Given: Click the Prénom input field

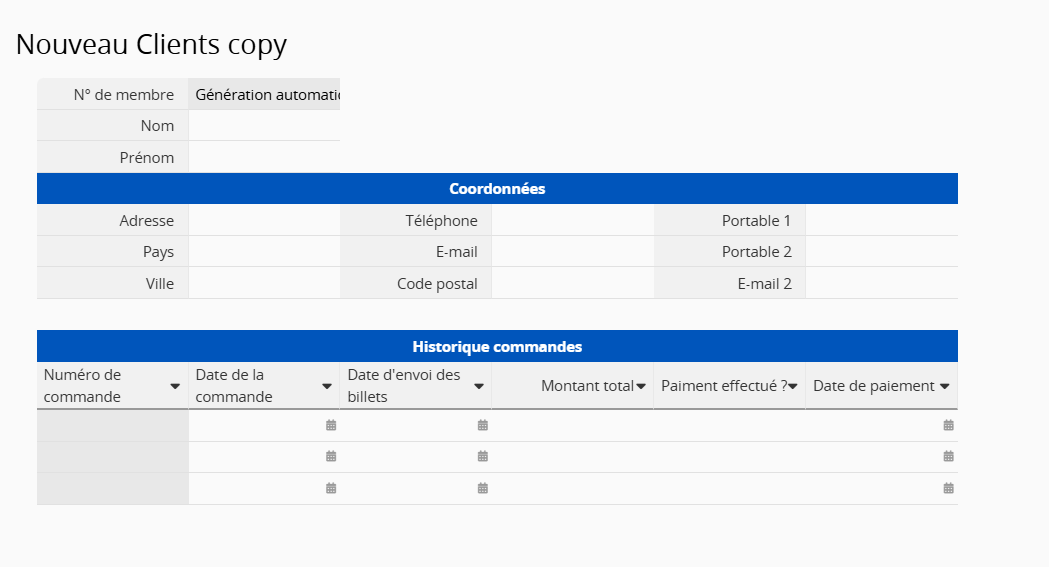Looking at the screenshot, I should [264, 158].
